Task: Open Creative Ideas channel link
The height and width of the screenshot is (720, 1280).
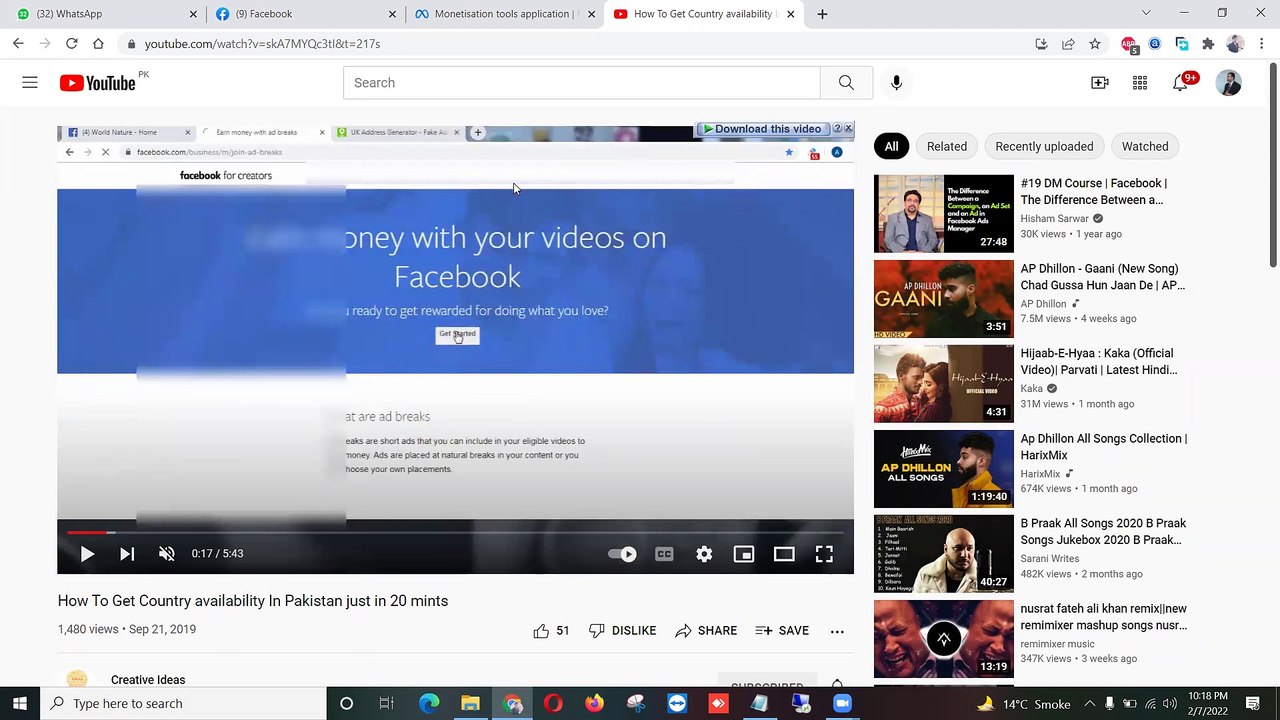Action: [x=148, y=680]
